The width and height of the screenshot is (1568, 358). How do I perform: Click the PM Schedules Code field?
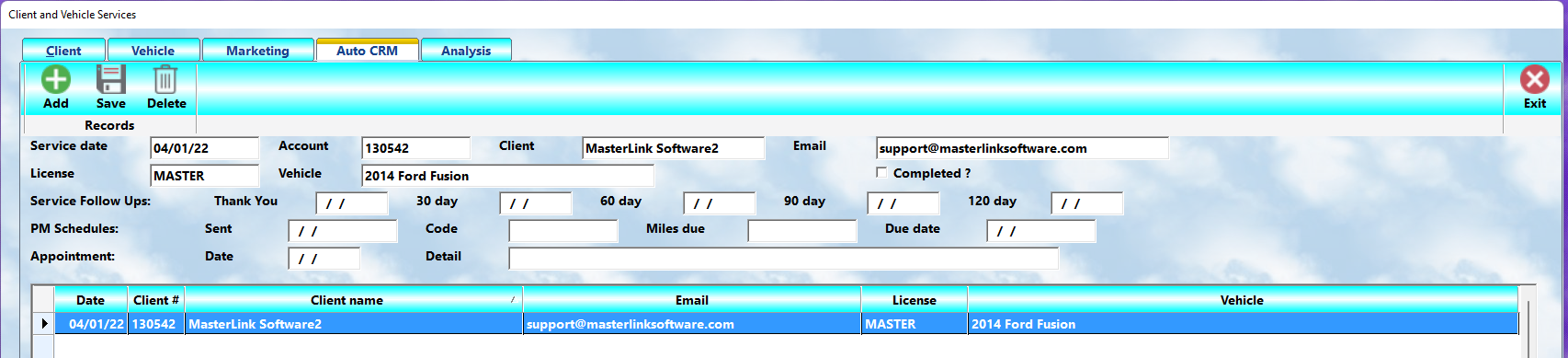pyautogui.click(x=563, y=231)
